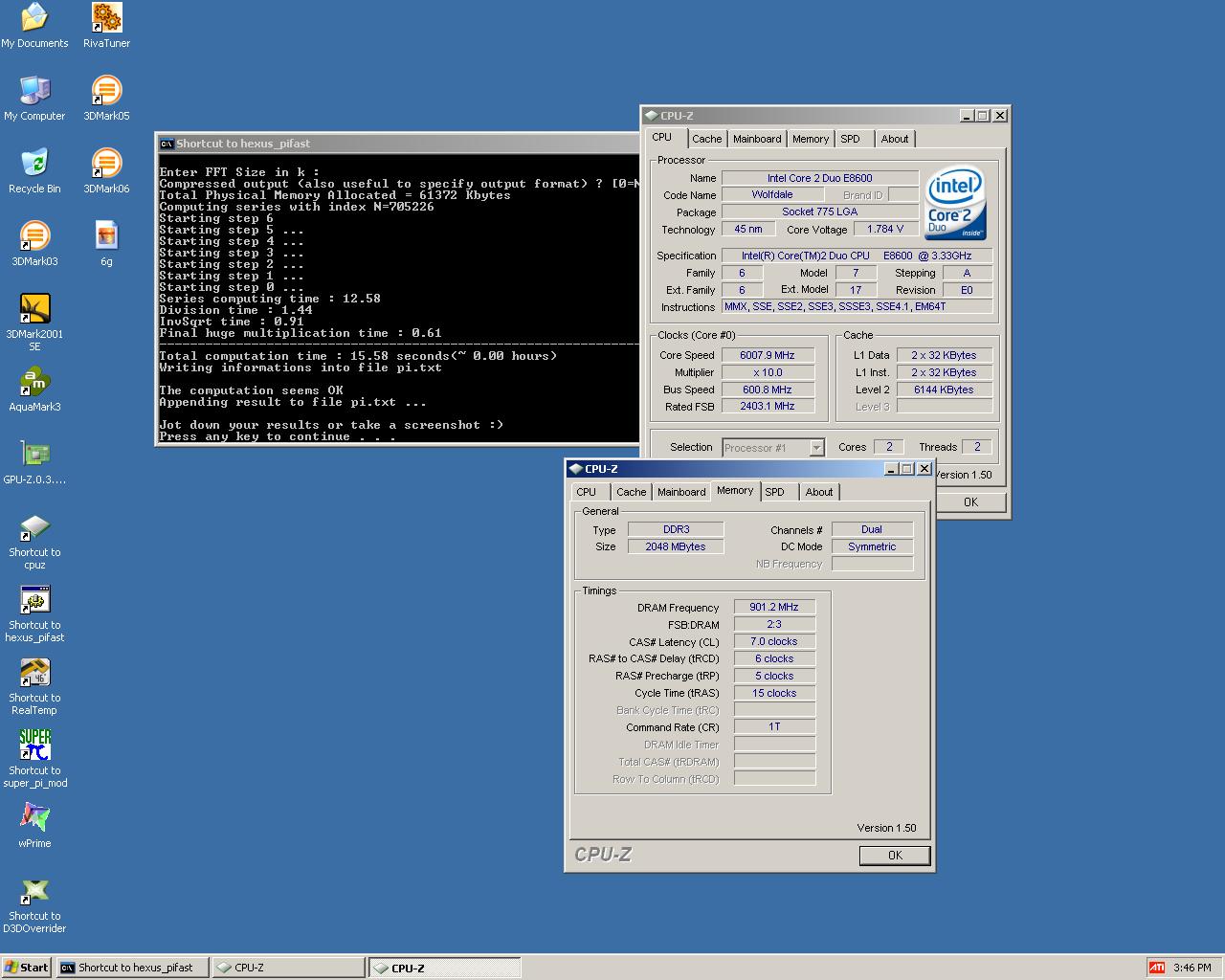Select the Memory tab in the front CPU-Z window

[x=735, y=490]
